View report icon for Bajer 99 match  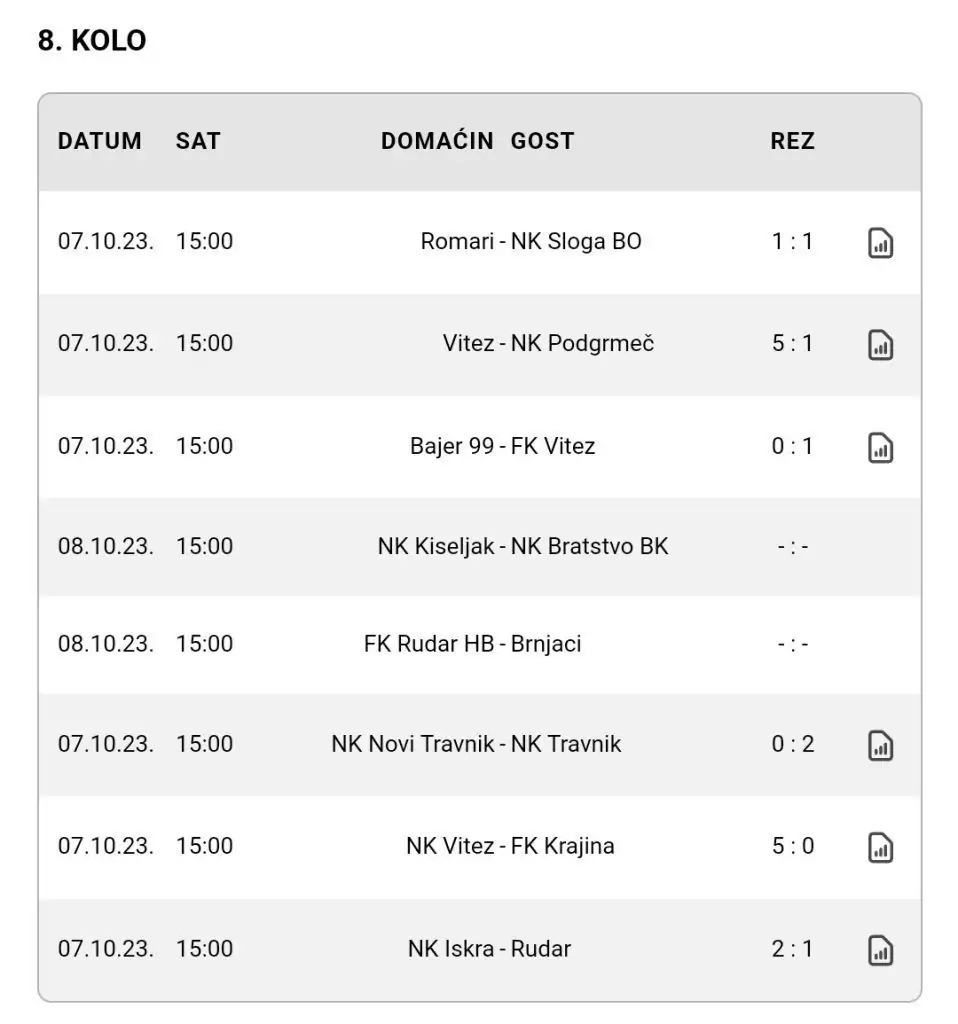click(x=880, y=448)
